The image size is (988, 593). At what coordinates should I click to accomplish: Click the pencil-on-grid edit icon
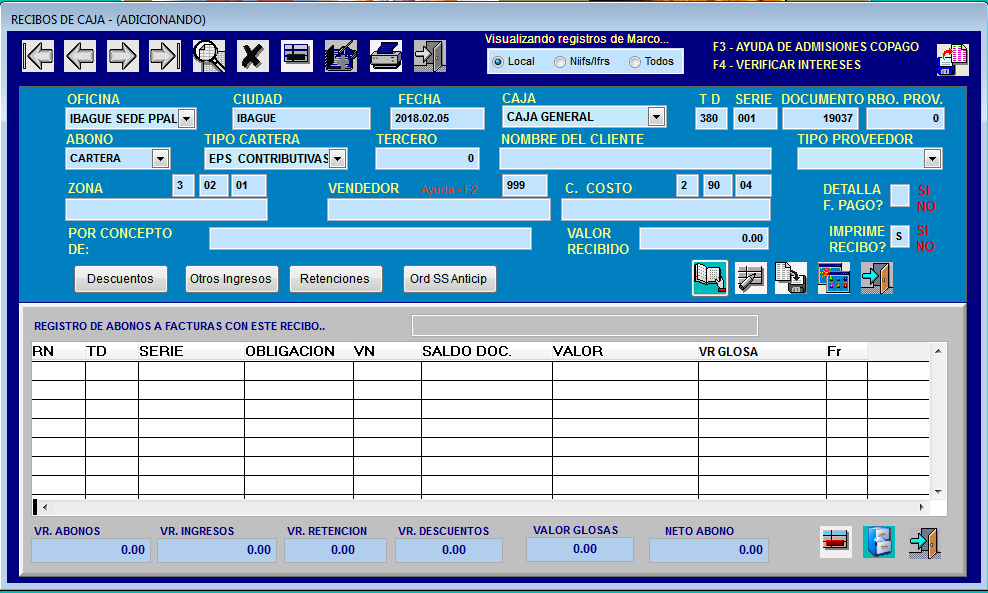click(x=750, y=278)
